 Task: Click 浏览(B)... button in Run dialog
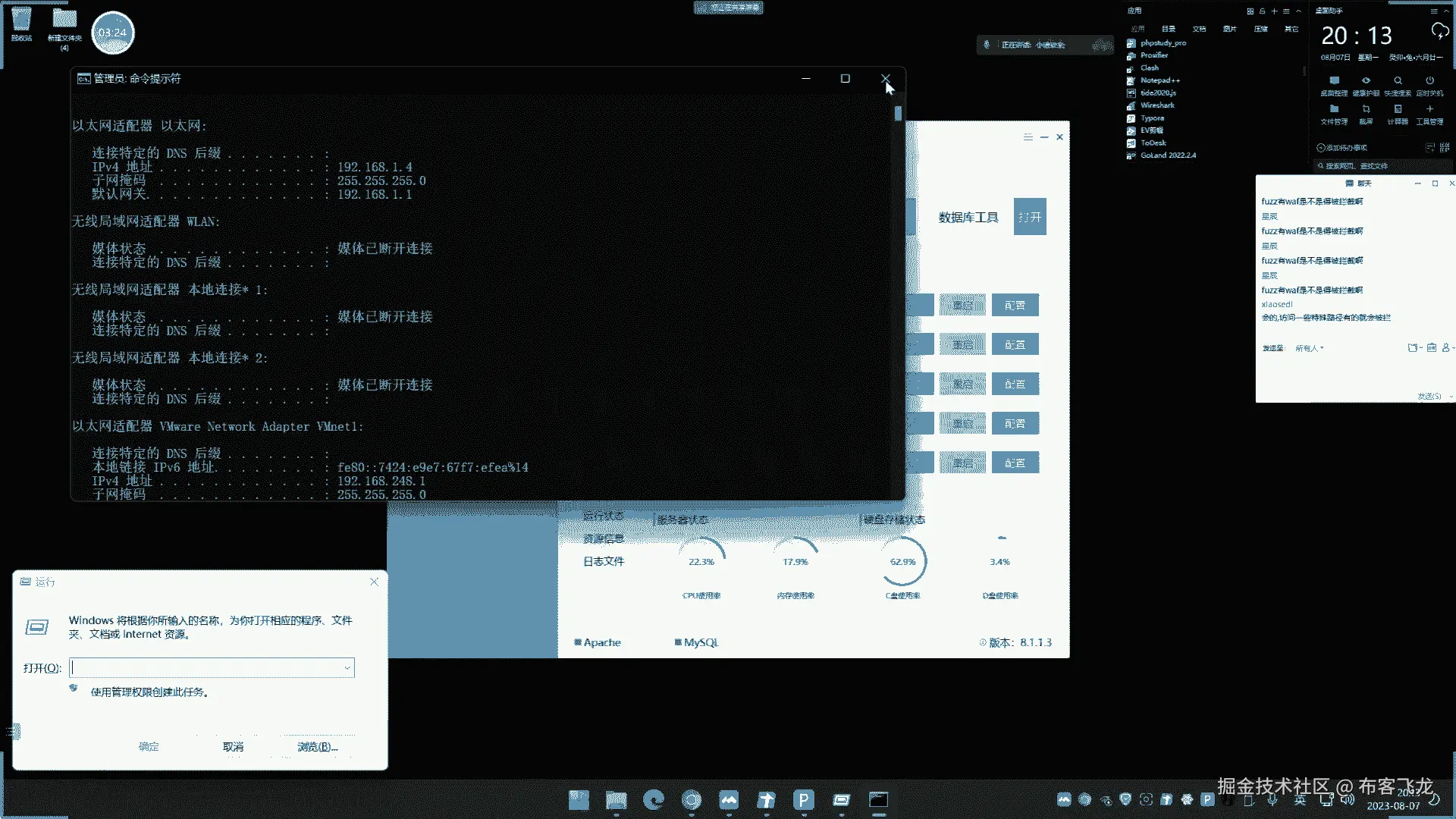click(x=317, y=747)
